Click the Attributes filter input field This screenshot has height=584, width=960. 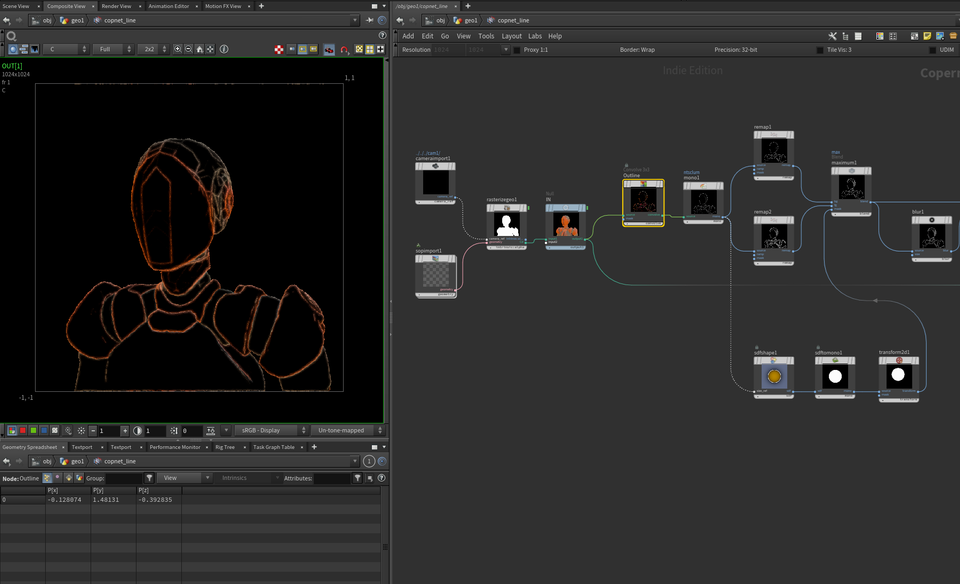pyautogui.click(x=331, y=478)
